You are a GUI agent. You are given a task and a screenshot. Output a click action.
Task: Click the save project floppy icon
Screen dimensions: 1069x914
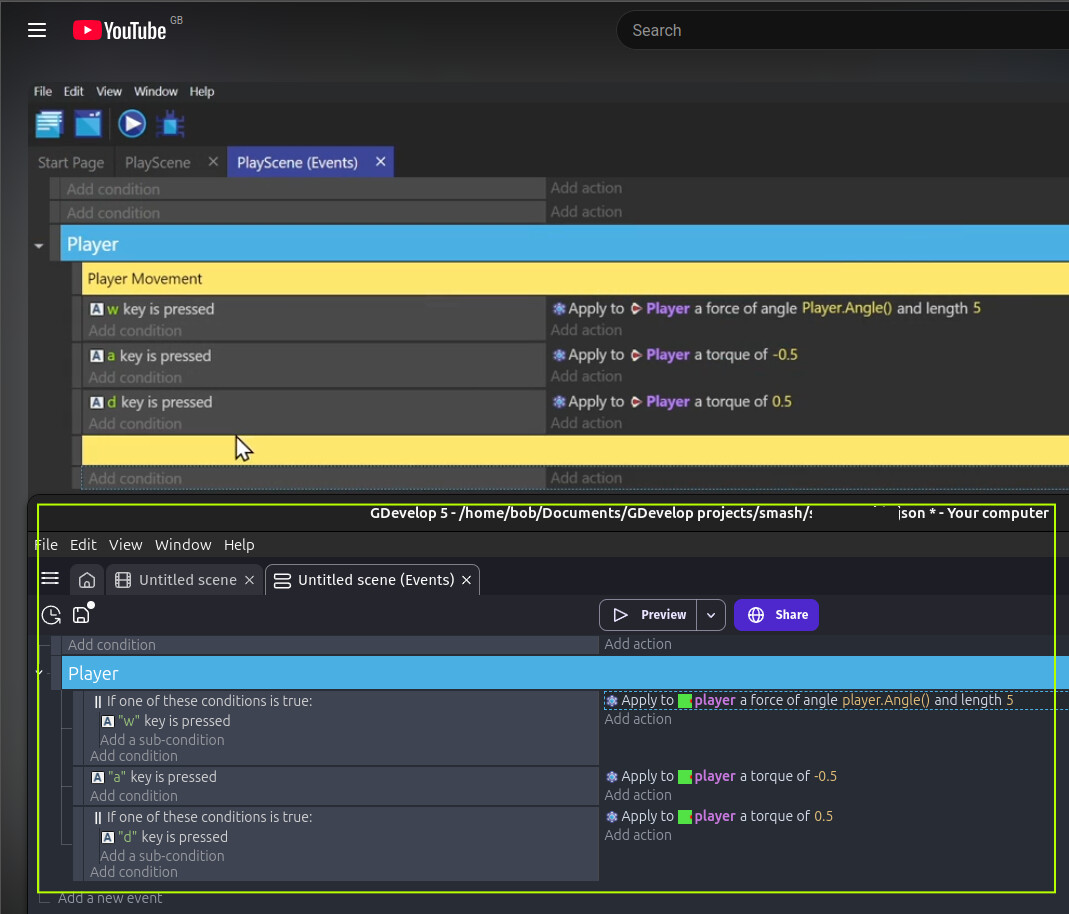82,615
